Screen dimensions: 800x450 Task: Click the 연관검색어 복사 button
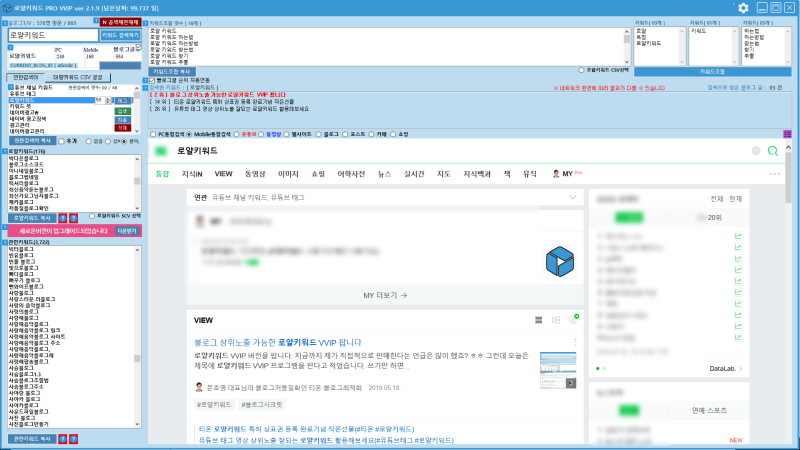tap(32, 141)
